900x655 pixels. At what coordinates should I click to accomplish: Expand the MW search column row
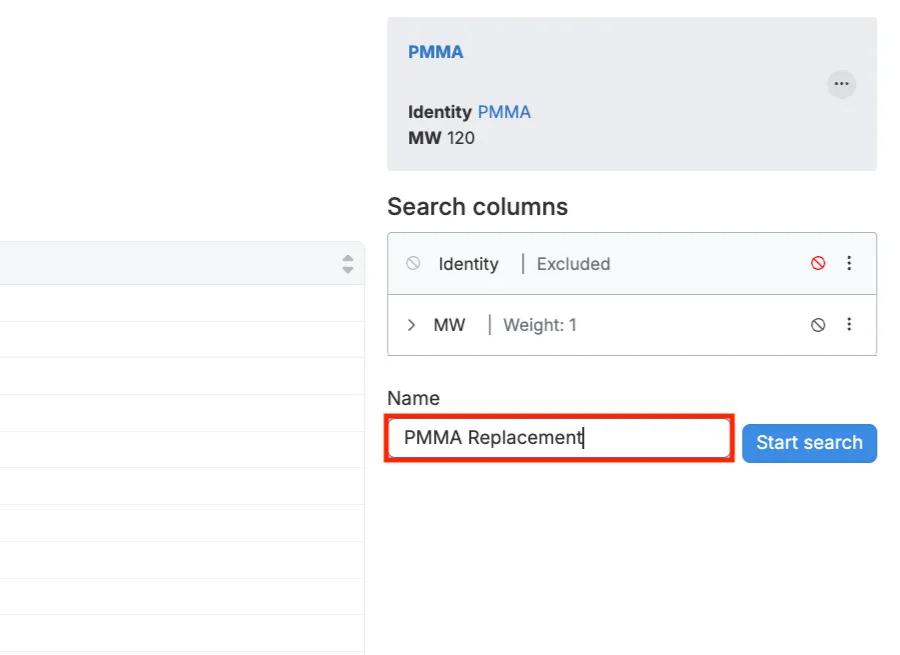[x=412, y=325]
